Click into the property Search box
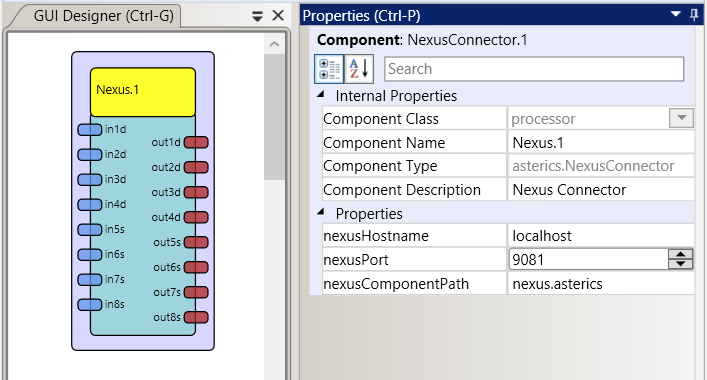 click(x=534, y=69)
